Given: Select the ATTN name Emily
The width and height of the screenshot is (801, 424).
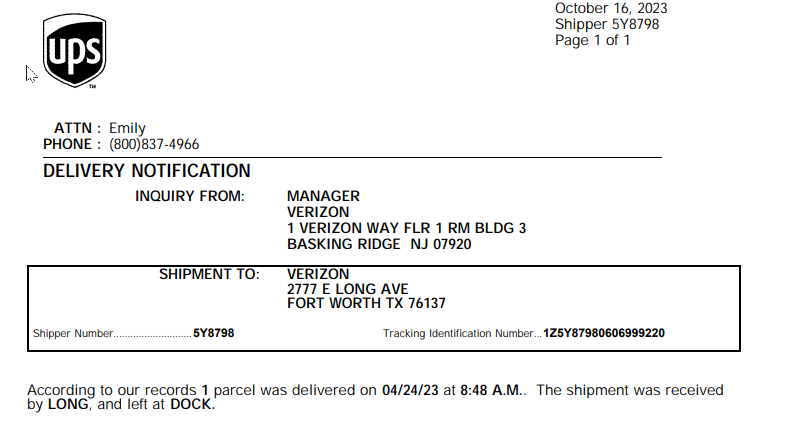Looking at the screenshot, I should [x=127, y=128].
